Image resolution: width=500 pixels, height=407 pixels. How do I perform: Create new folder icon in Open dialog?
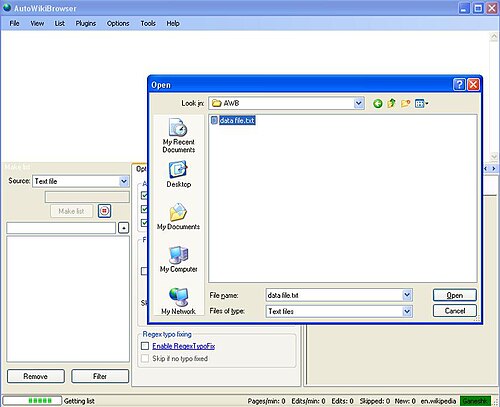coord(405,103)
